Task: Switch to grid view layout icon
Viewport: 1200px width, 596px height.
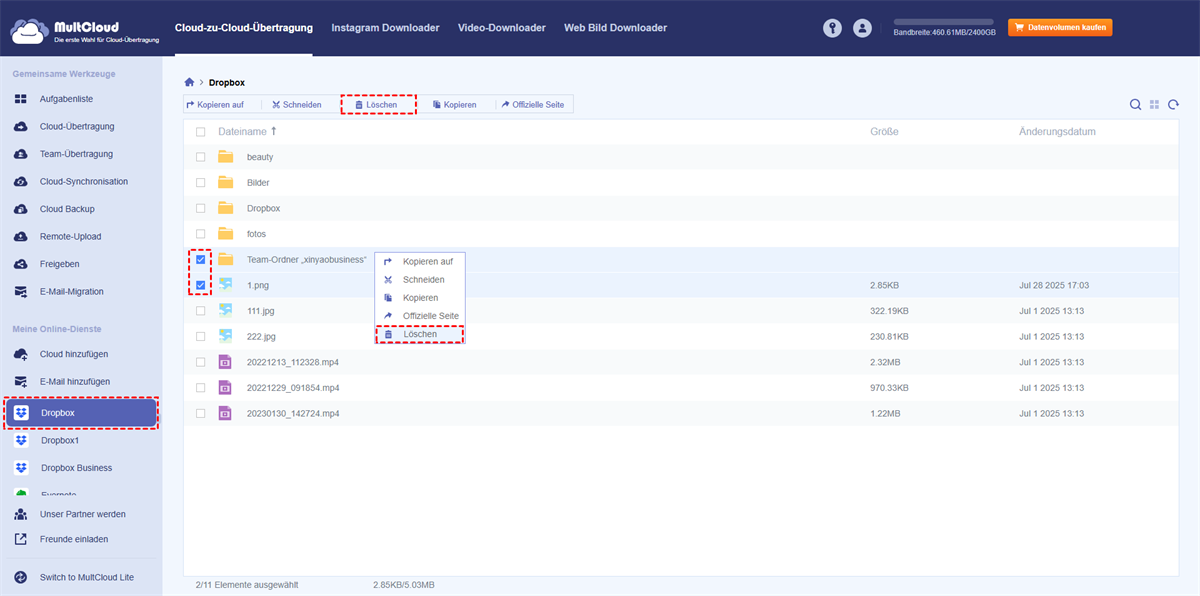Action: [x=1154, y=105]
